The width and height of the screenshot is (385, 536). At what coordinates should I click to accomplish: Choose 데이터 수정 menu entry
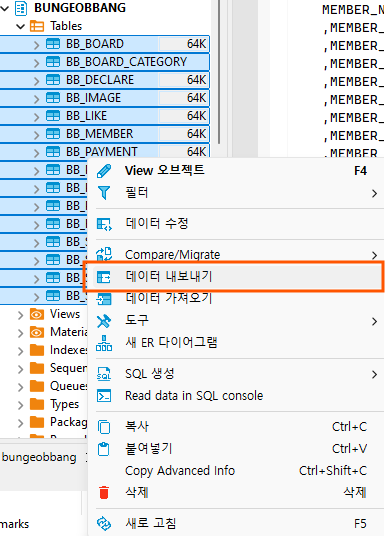pyautogui.click(x=236, y=224)
